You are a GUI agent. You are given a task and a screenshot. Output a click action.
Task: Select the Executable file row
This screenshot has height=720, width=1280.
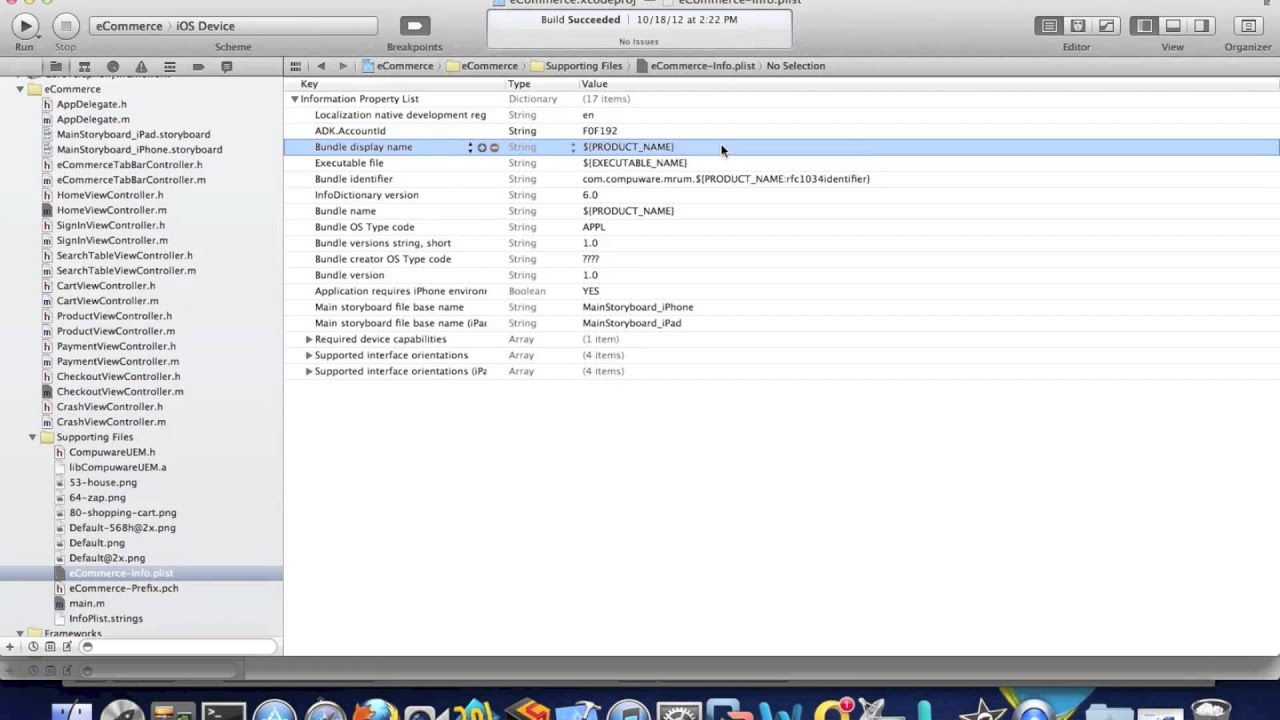(781, 163)
